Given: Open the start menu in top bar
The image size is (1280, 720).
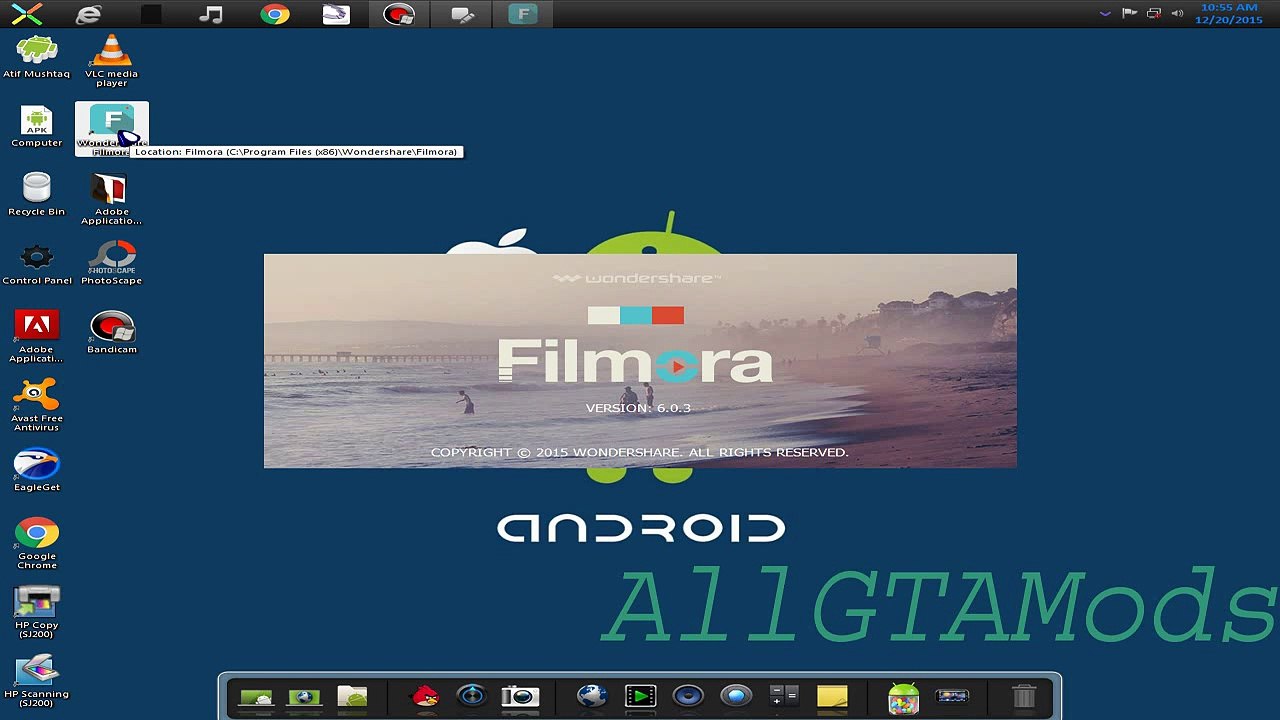Looking at the screenshot, I should tap(27, 14).
